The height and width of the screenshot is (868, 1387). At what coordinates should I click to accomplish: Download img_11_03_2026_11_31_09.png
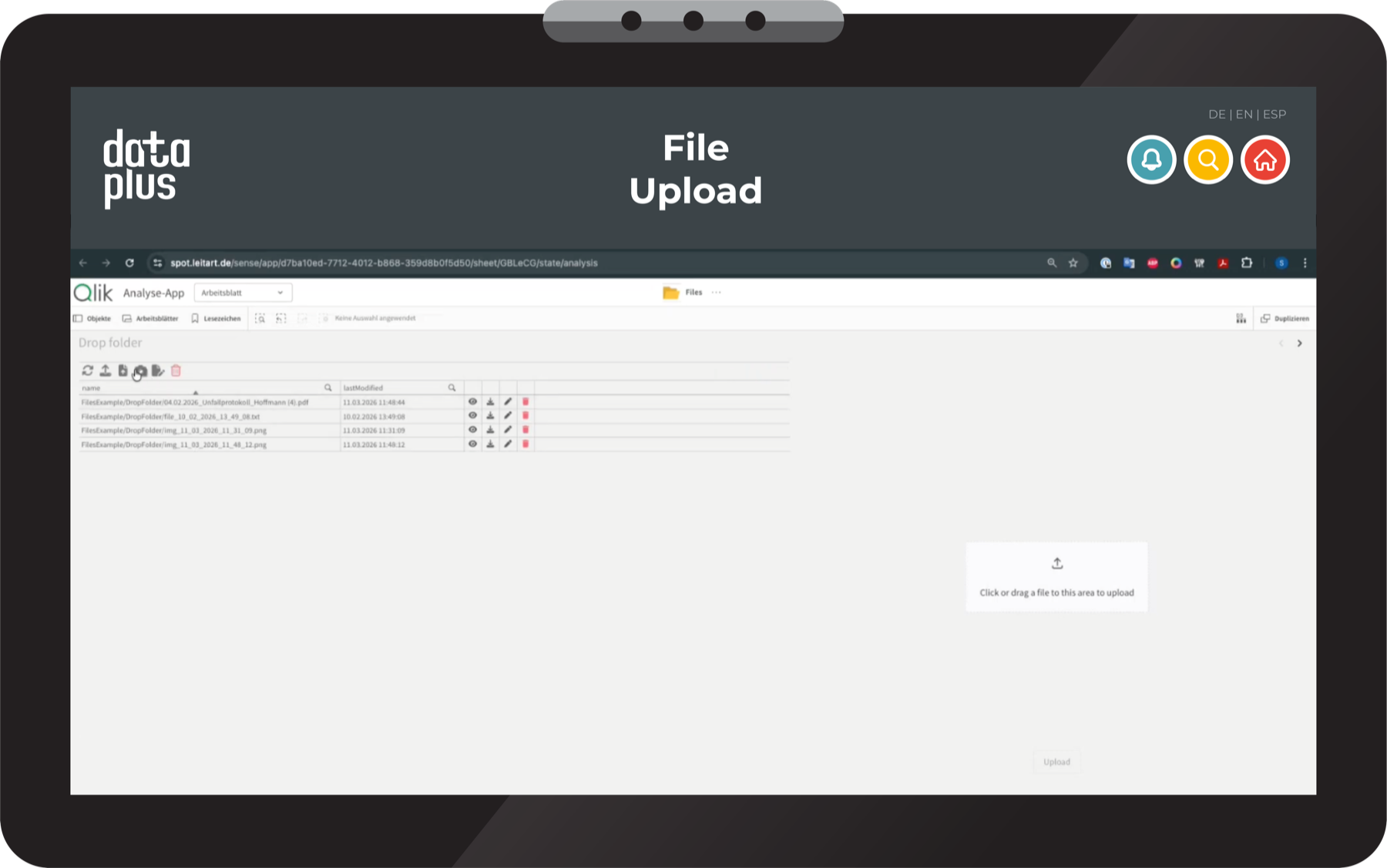490,430
